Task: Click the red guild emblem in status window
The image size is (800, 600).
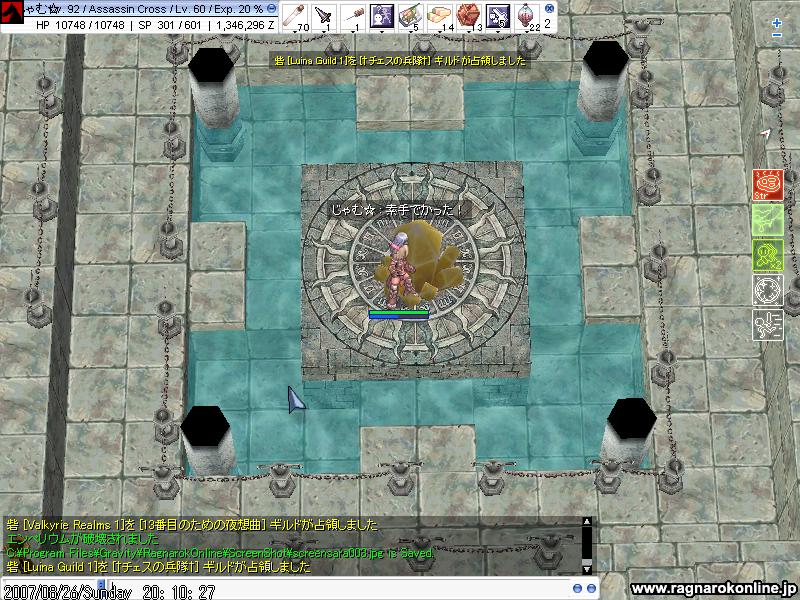Action: pyautogui.click(x=11, y=11)
